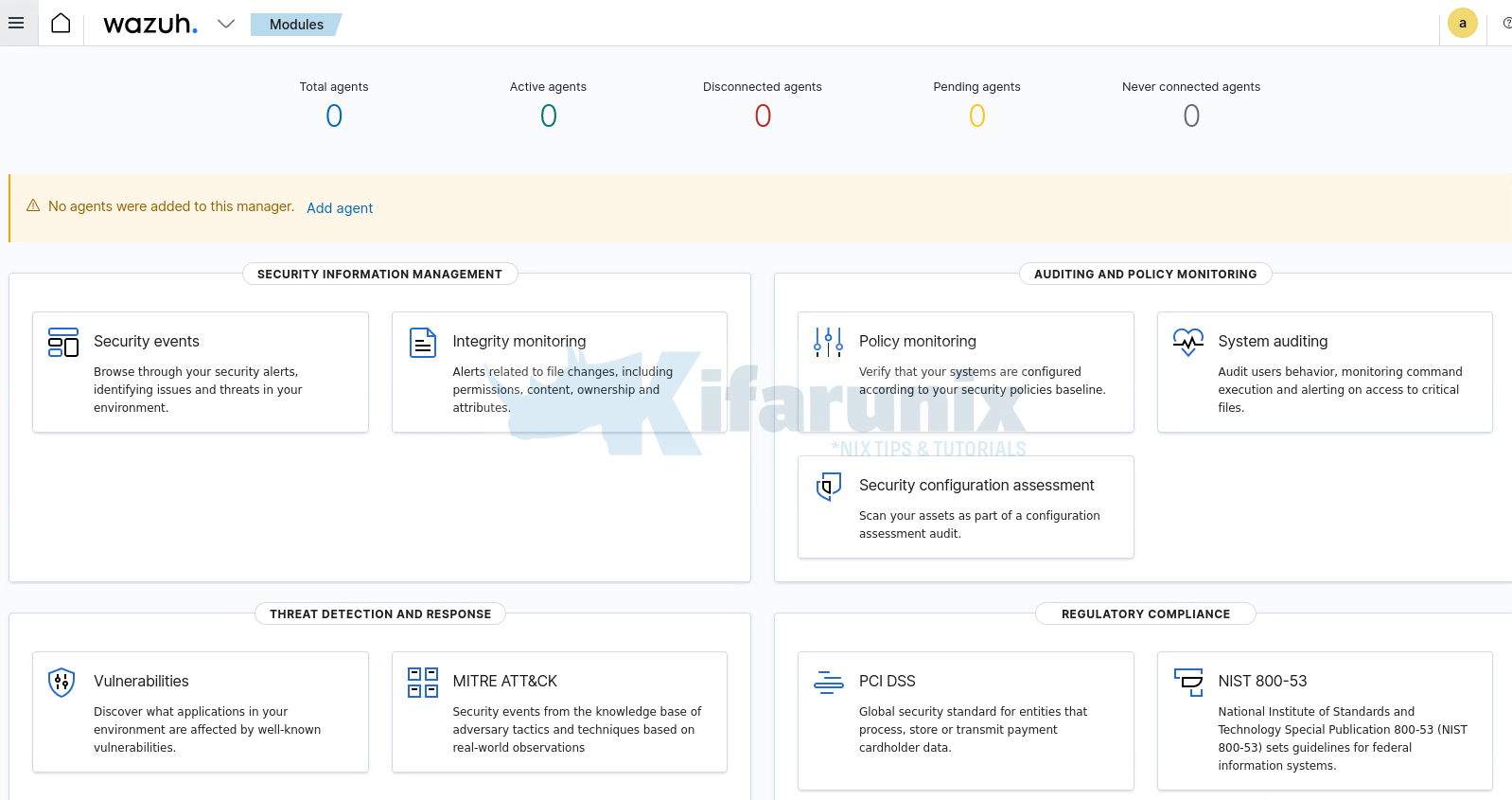Open the MITRE ATT&CK title
The image size is (1512, 800).
pos(504,682)
